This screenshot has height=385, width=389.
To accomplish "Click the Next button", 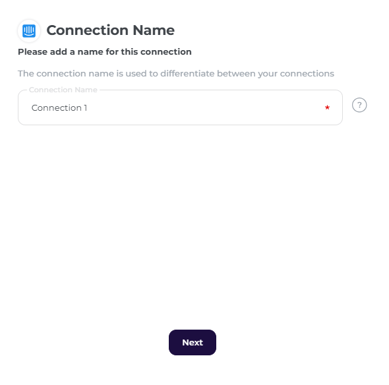I will pyautogui.click(x=192, y=342).
